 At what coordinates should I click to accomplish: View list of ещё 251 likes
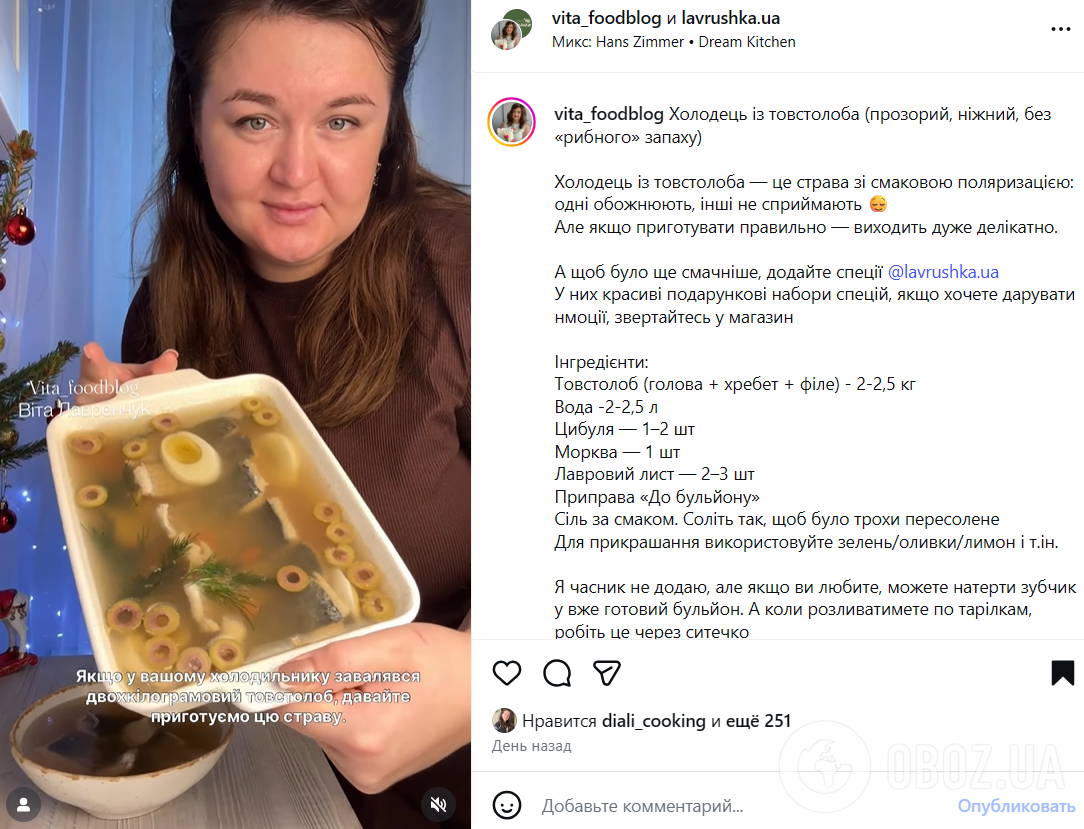(758, 721)
